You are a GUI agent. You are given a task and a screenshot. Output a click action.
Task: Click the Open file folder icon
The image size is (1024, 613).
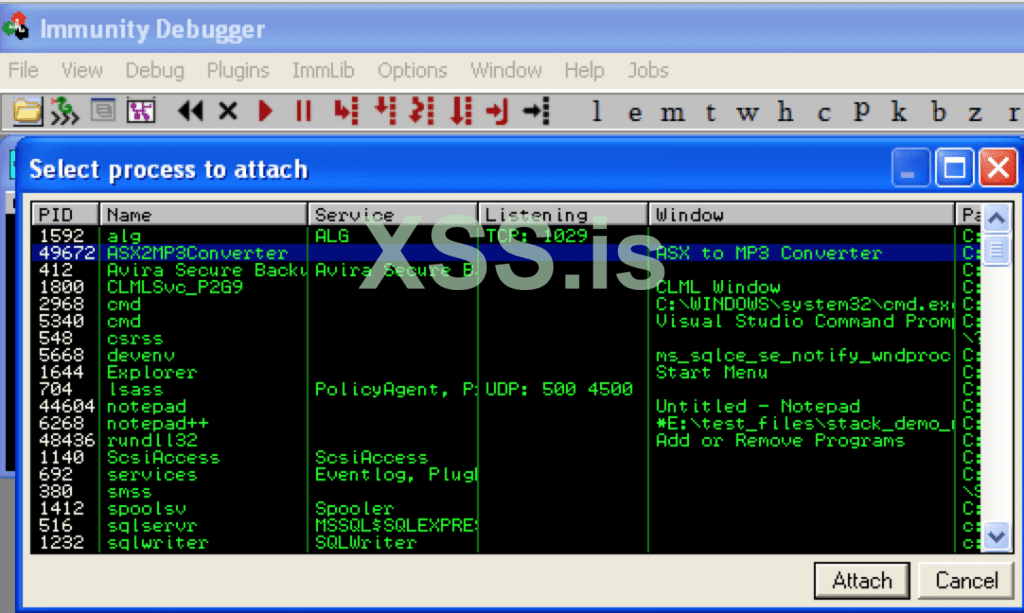[27, 112]
